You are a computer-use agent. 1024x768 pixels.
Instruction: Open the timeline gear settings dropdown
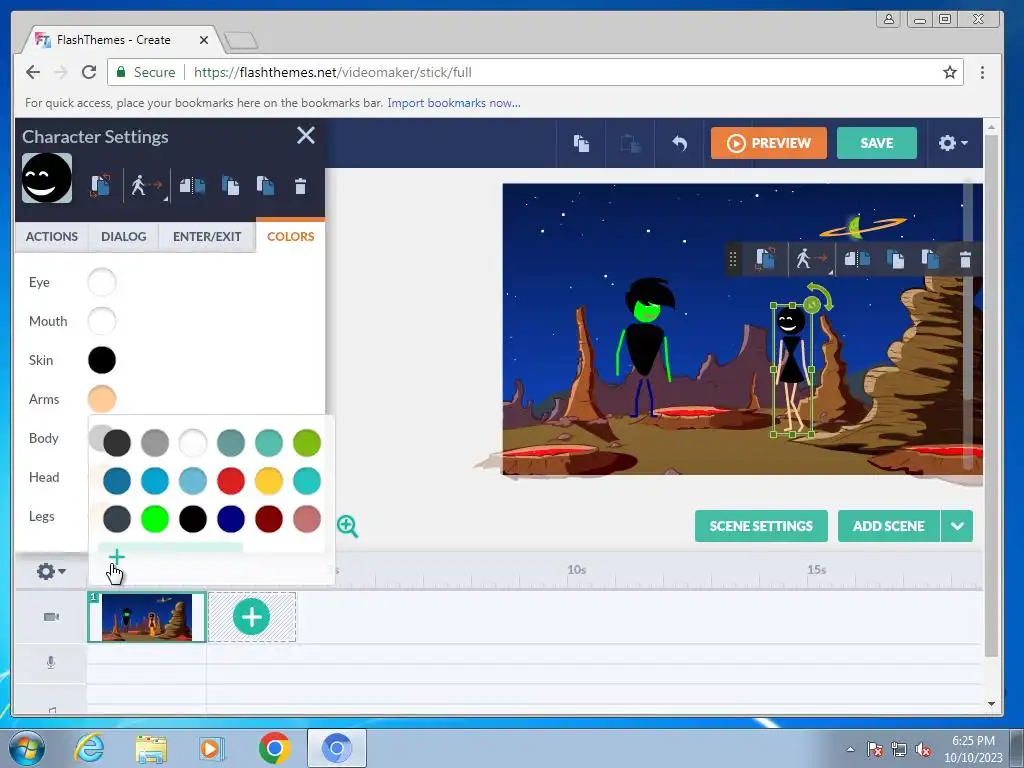coord(51,571)
